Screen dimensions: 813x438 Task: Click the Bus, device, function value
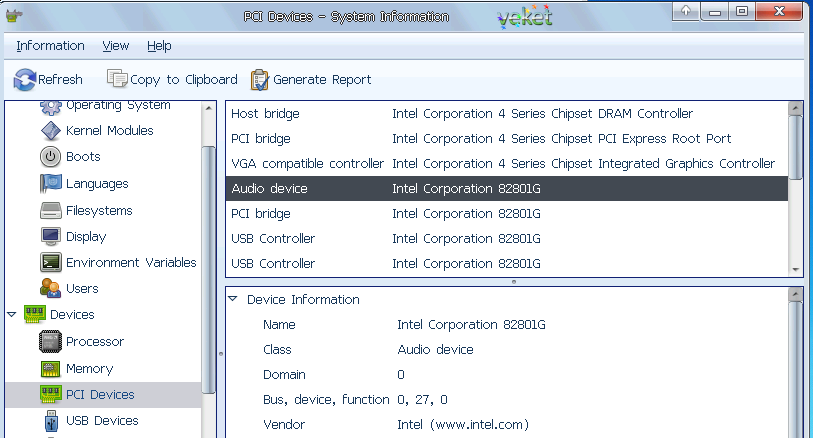coord(422,400)
